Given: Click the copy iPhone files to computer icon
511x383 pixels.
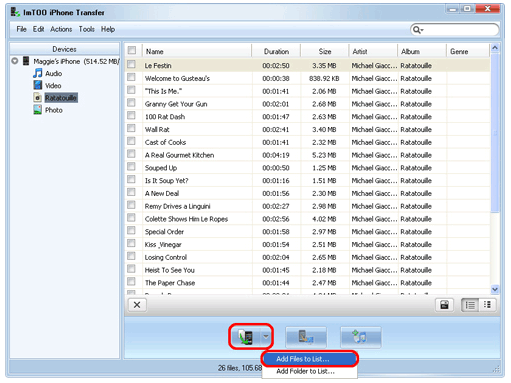Looking at the screenshot, I should point(306,337).
